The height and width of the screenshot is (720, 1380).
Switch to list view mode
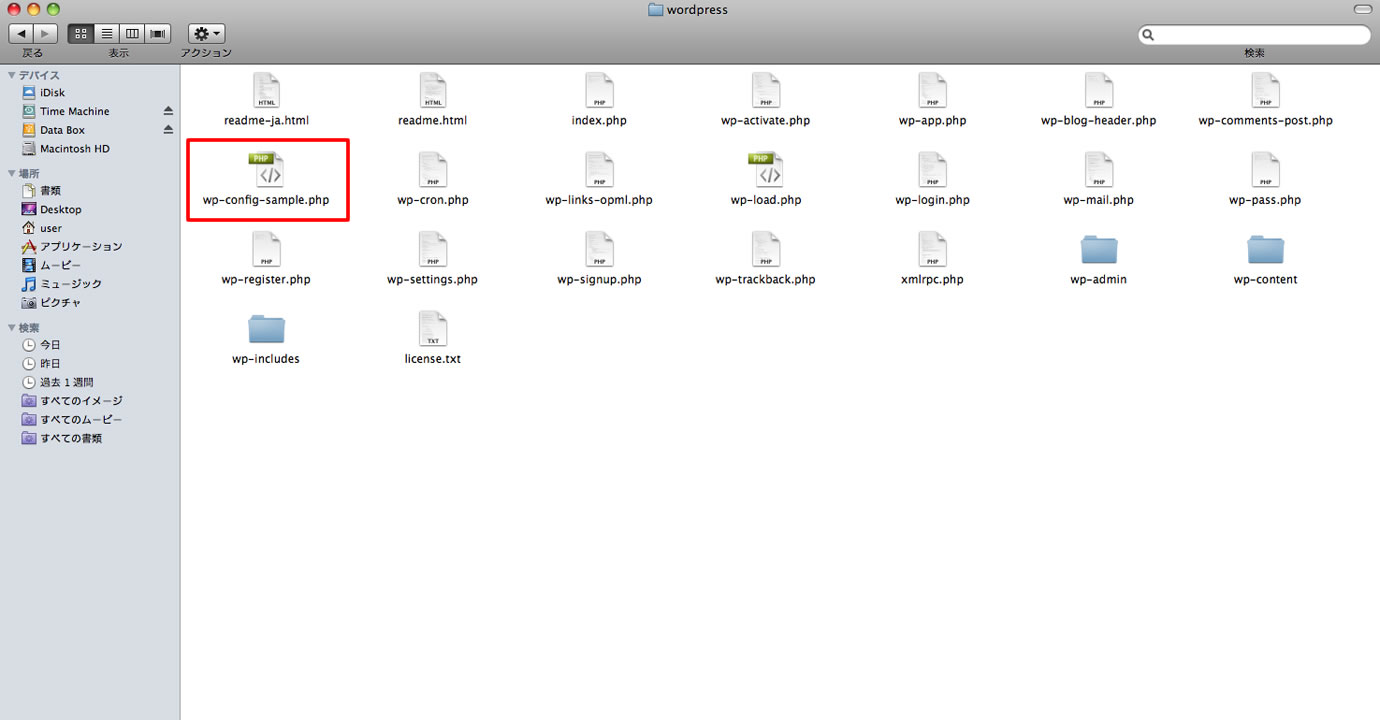[x=107, y=34]
